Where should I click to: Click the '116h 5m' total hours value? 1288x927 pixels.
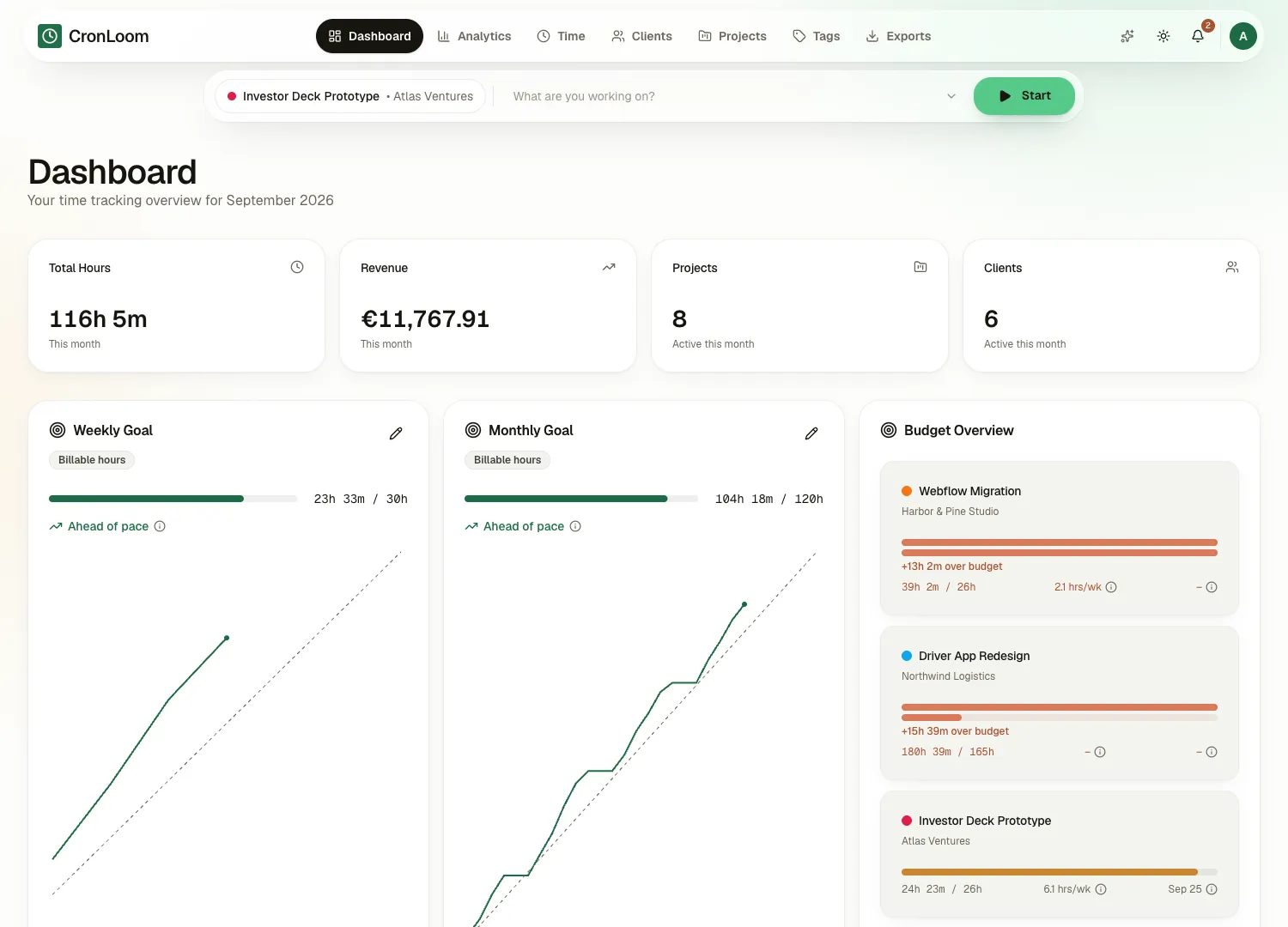98,319
